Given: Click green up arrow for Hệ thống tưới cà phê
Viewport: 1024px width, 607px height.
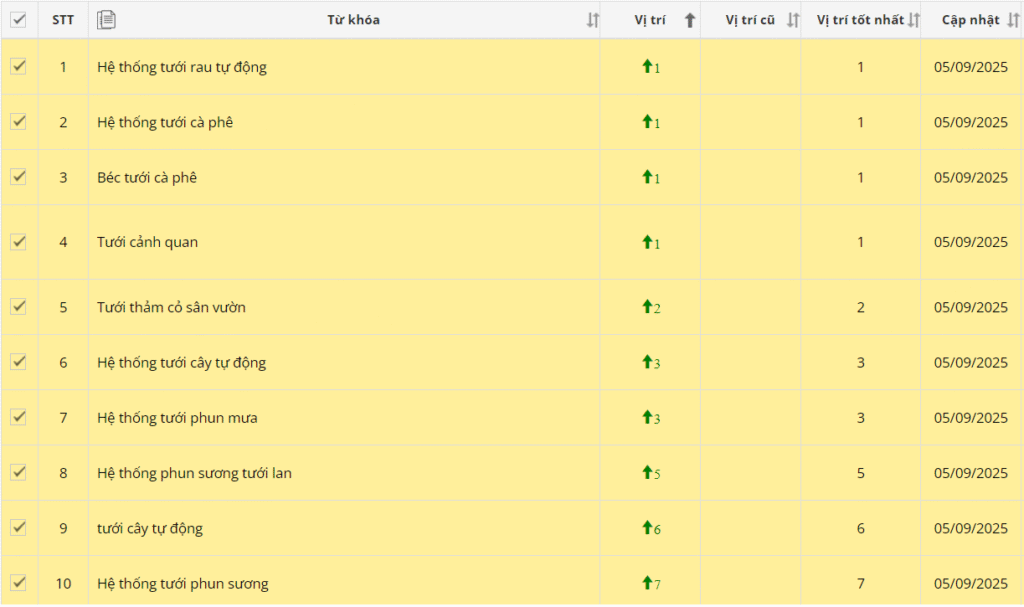Looking at the screenshot, I should click(x=646, y=122).
